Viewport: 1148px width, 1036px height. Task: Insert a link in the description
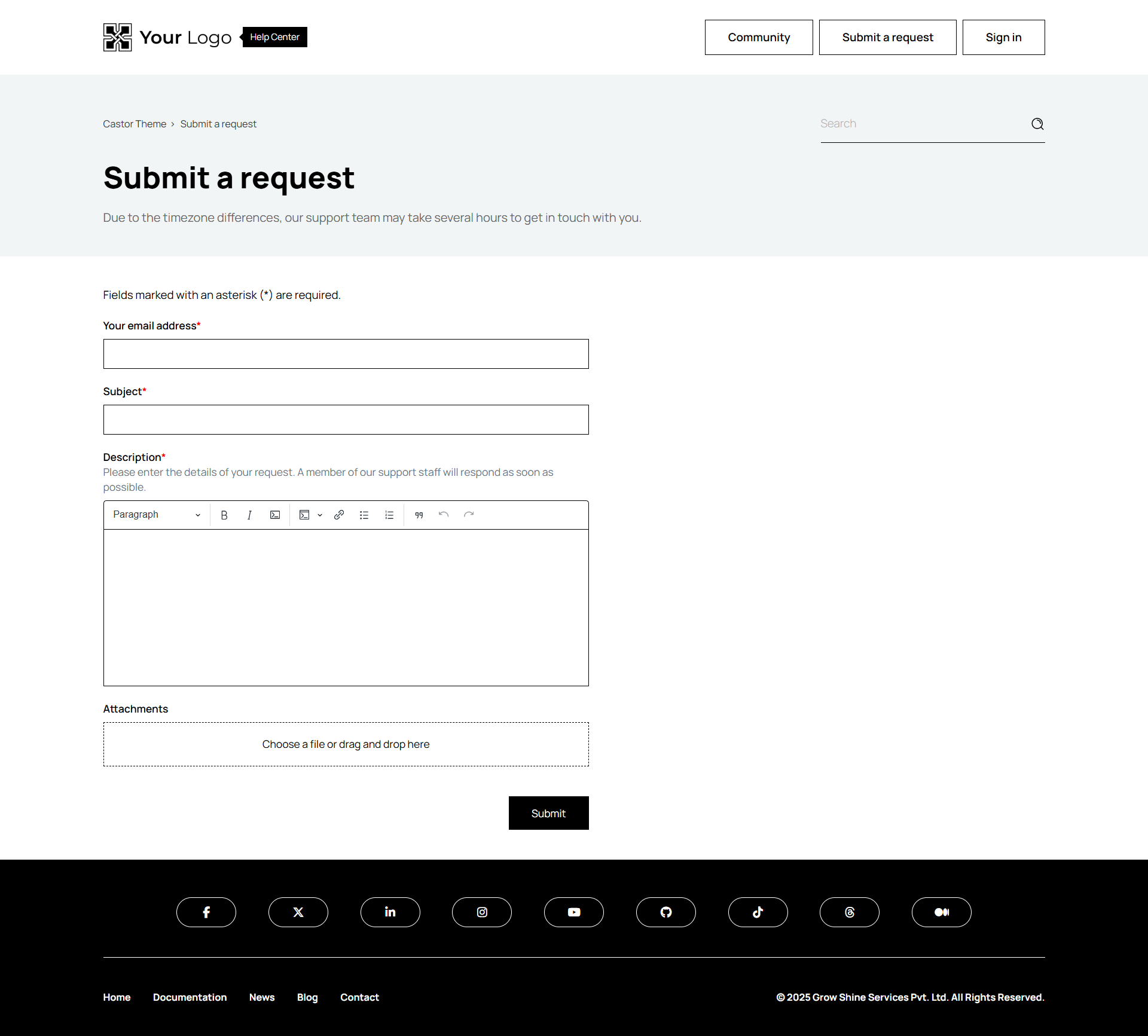coord(339,515)
